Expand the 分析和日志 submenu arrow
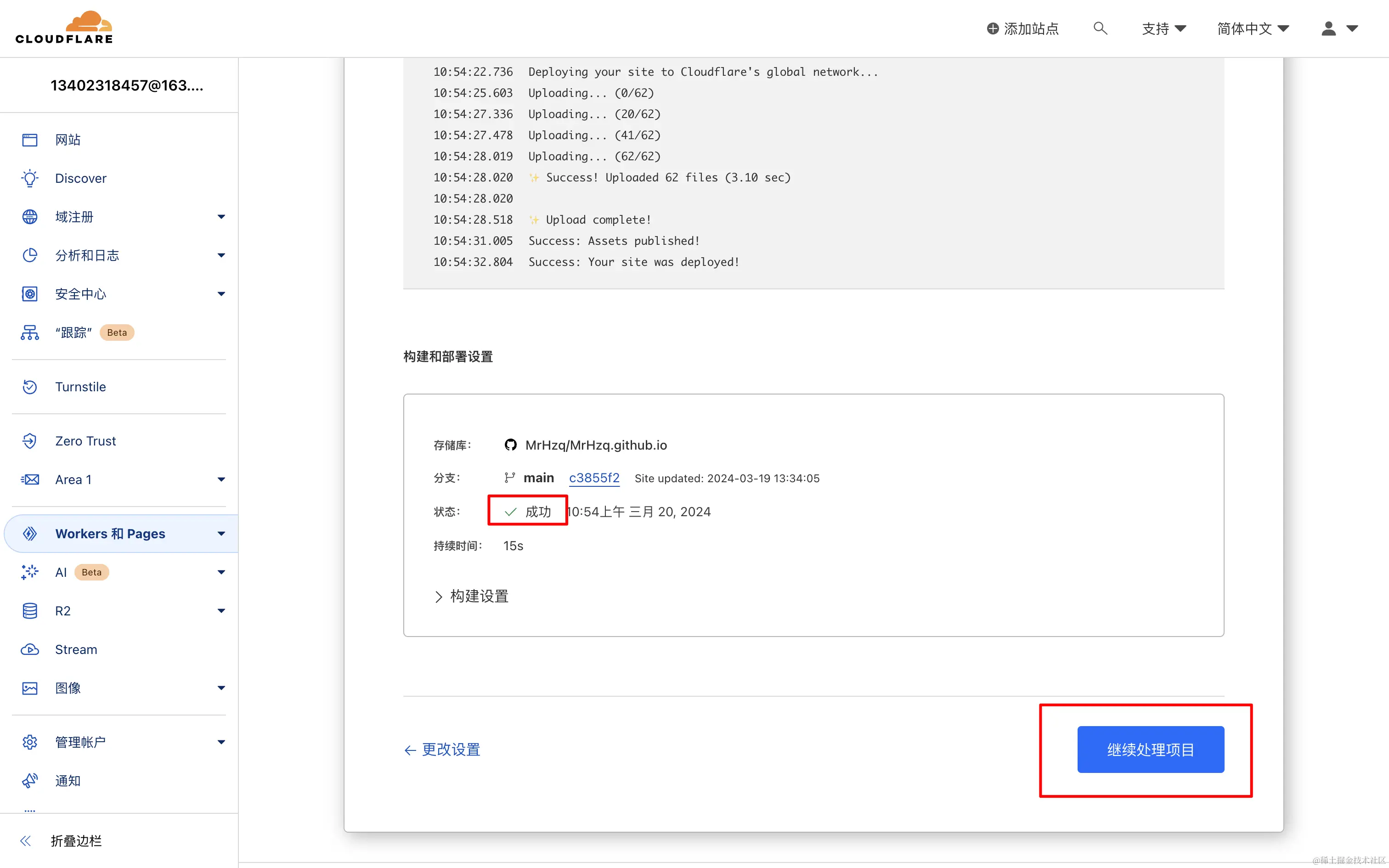 (221, 255)
